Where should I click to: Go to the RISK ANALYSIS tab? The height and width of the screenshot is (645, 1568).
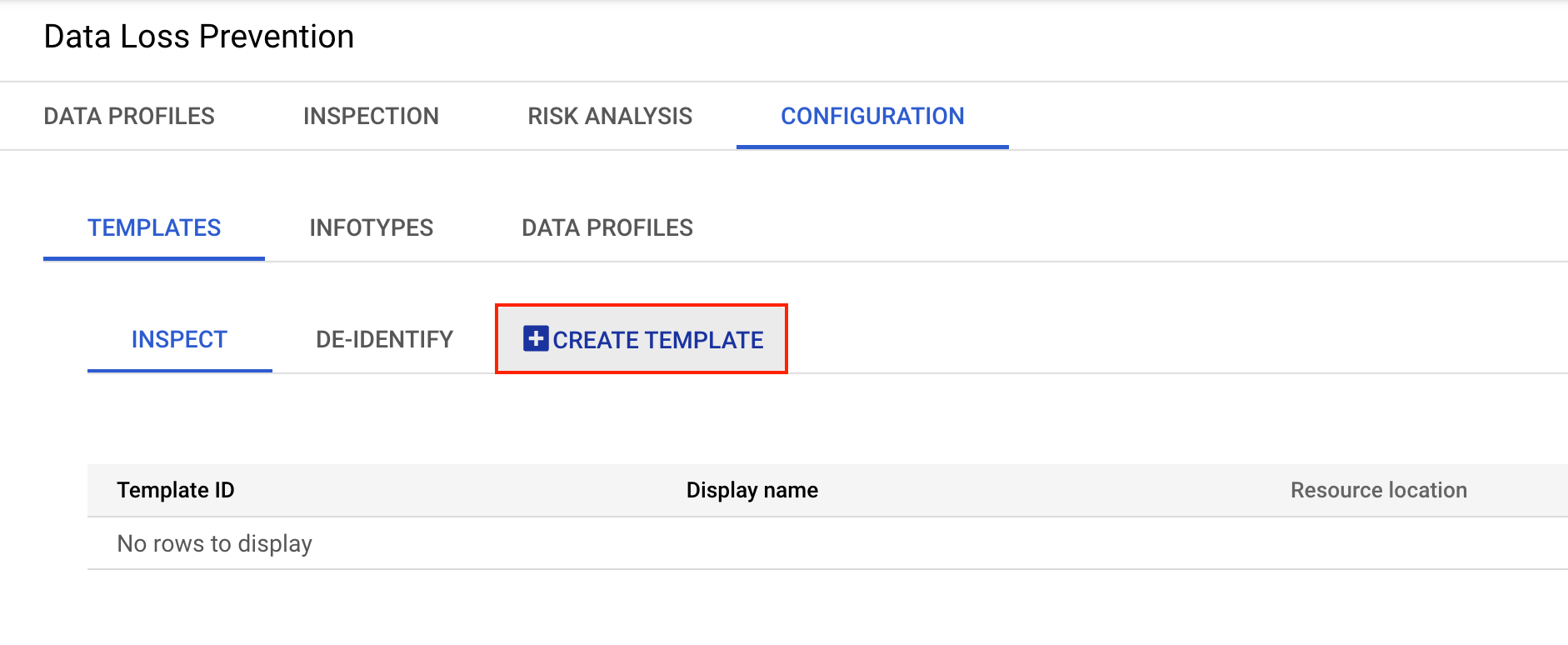click(610, 116)
